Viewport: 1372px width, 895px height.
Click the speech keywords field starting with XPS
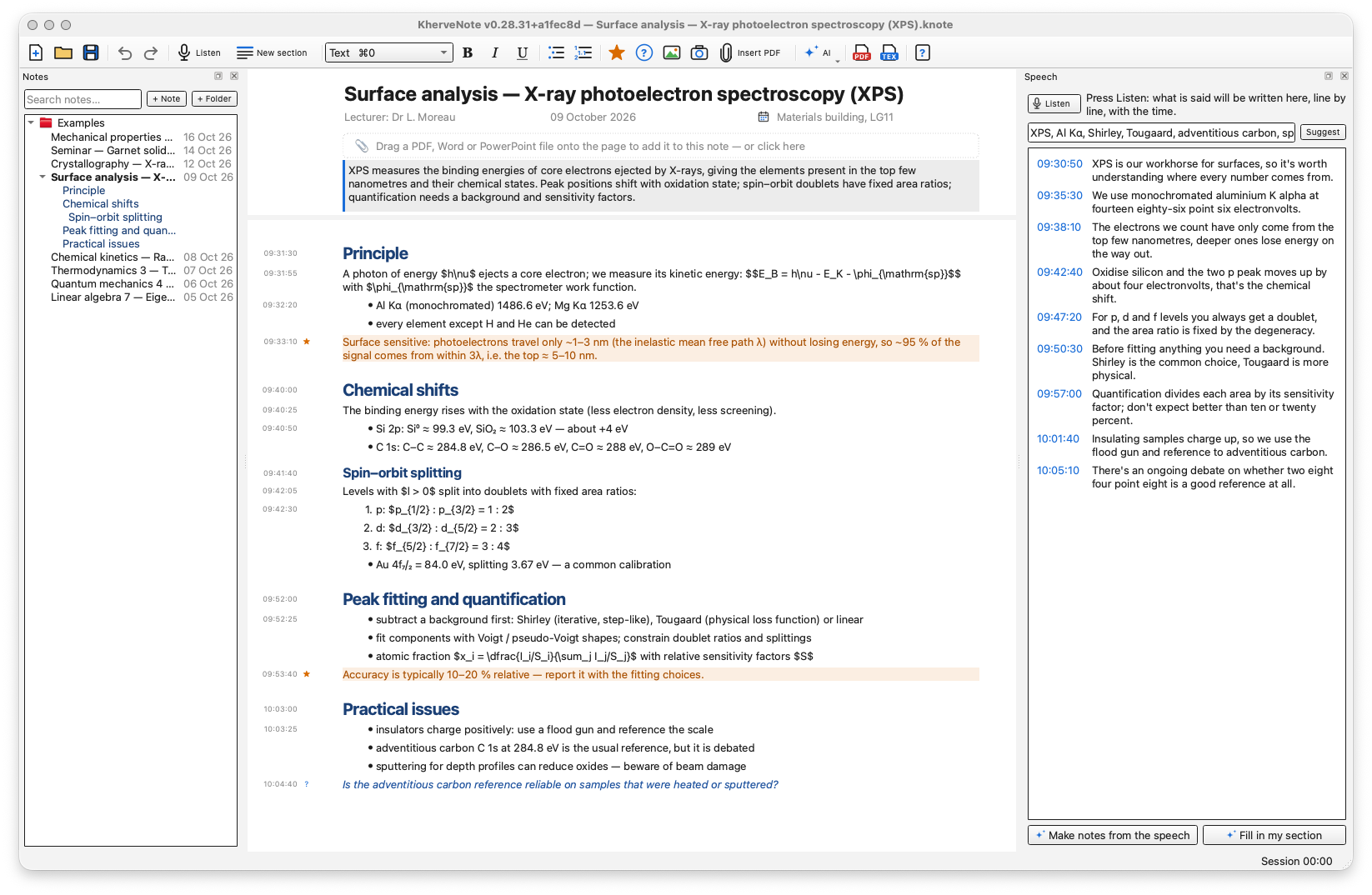point(1161,132)
